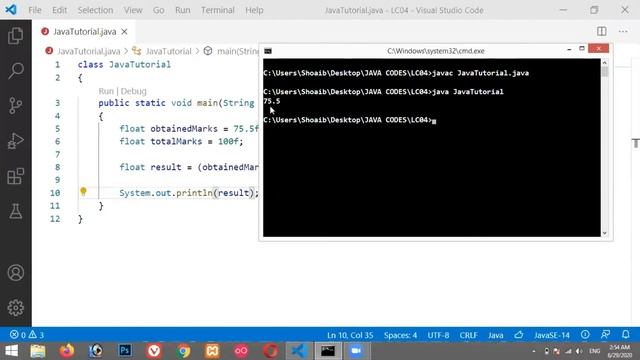Open Vivaldi browser from the taskbar
This screenshot has height=360, width=640.
click(x=154, y=351)
